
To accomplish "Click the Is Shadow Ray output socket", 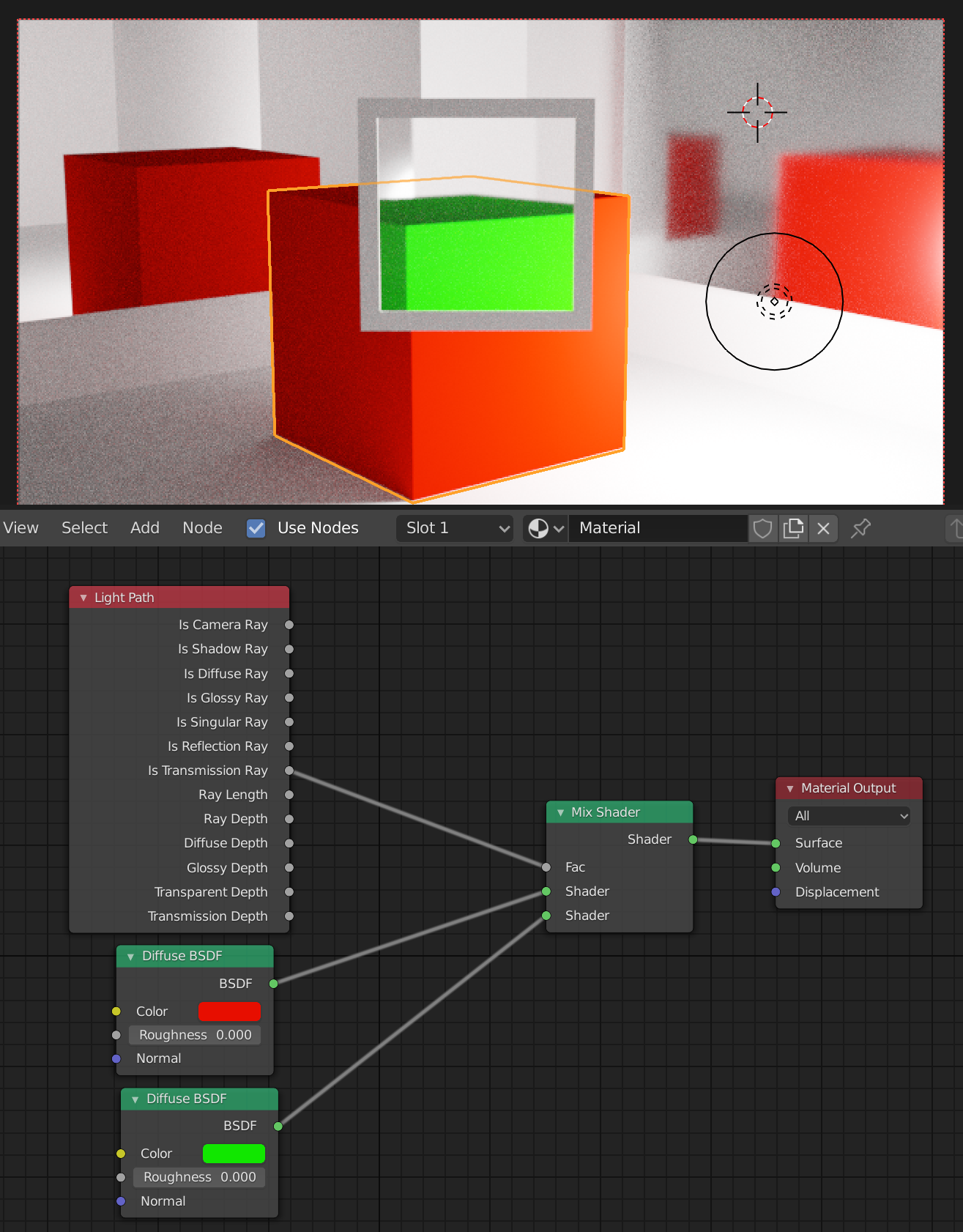I will (289, 649).
